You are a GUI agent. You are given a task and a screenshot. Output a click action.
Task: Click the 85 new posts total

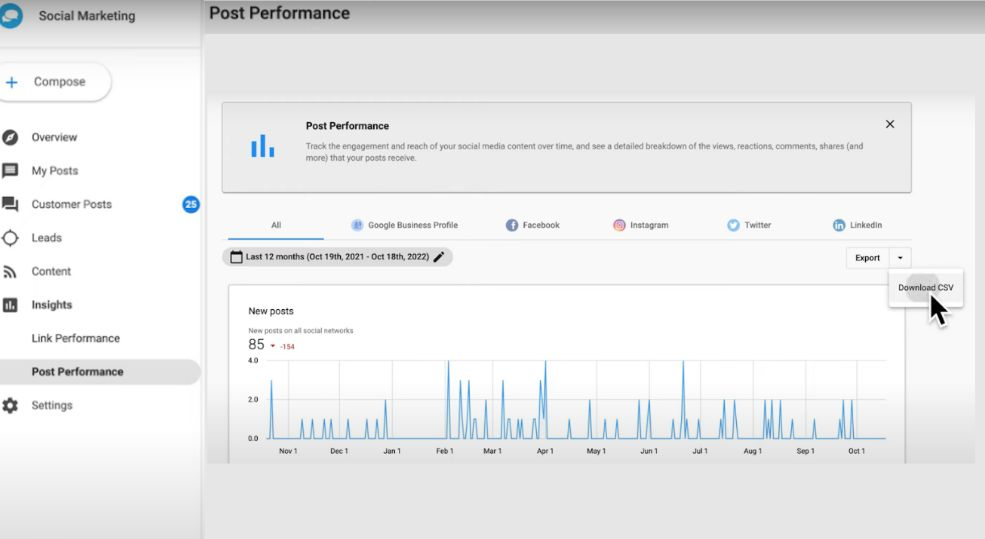click(x=256, y=344)
